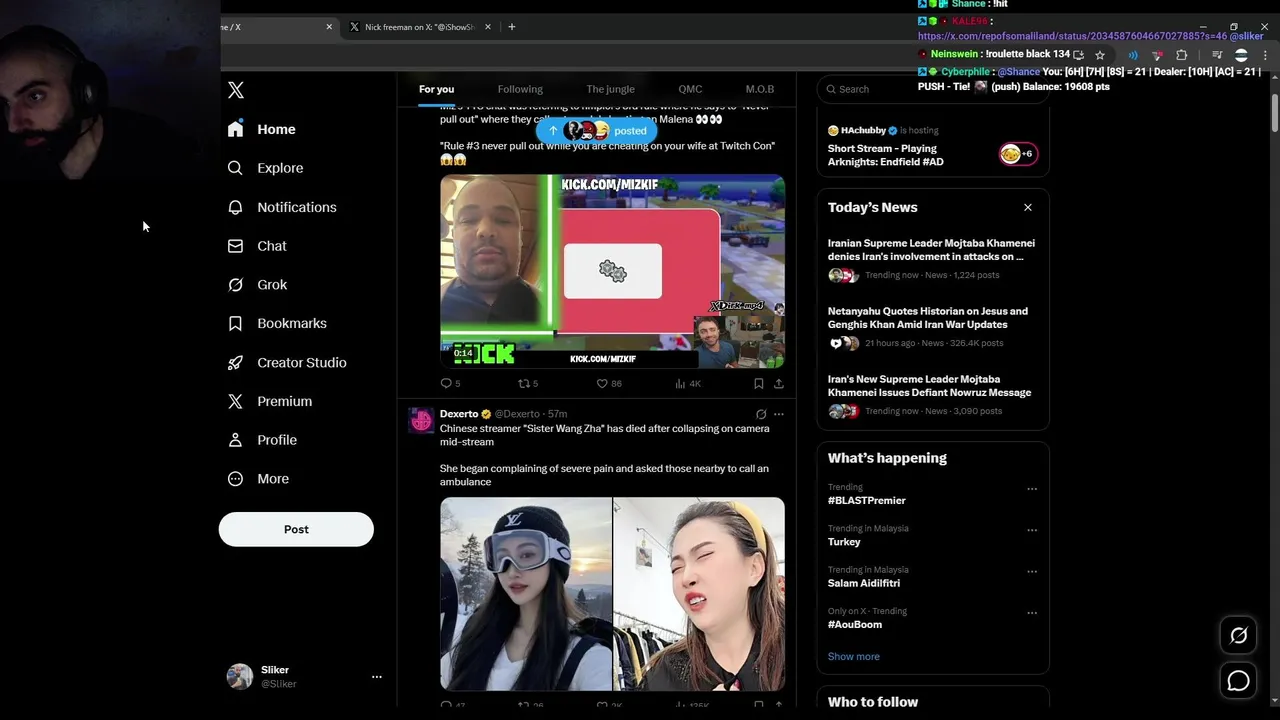Open account menu dots next to Sliker

click(x=377, y=677)
